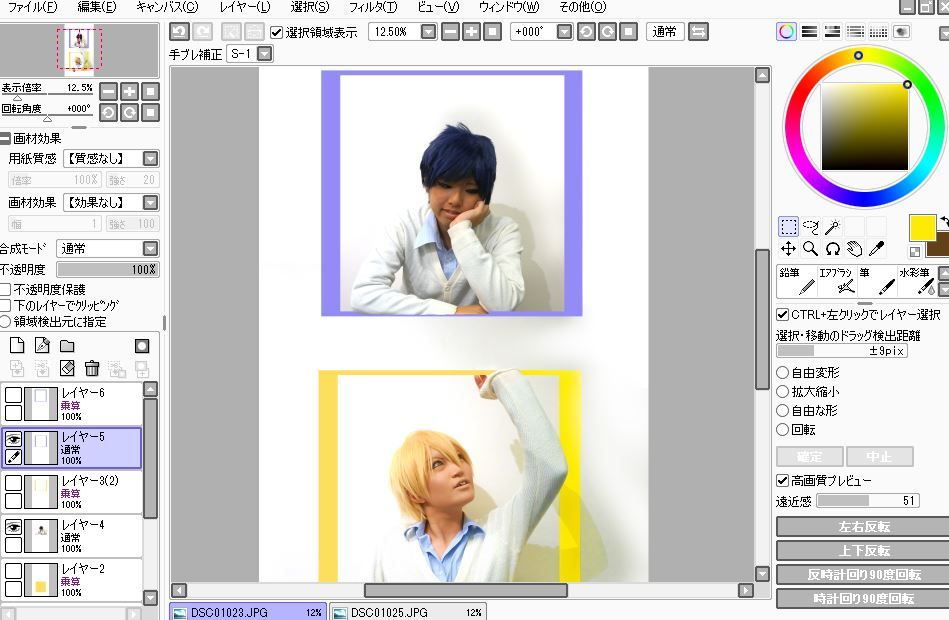Adjust the 不透明度 opacity slider
The image size is (949, 620).
coord(108,269)
